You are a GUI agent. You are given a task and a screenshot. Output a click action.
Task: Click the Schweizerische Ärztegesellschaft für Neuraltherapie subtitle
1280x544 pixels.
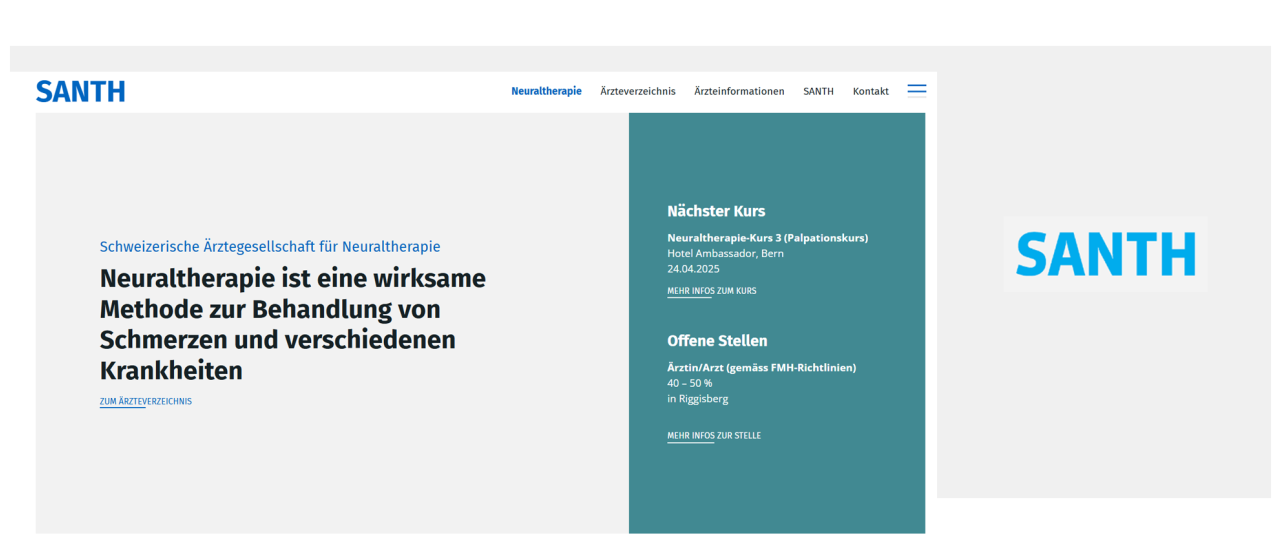270,246
